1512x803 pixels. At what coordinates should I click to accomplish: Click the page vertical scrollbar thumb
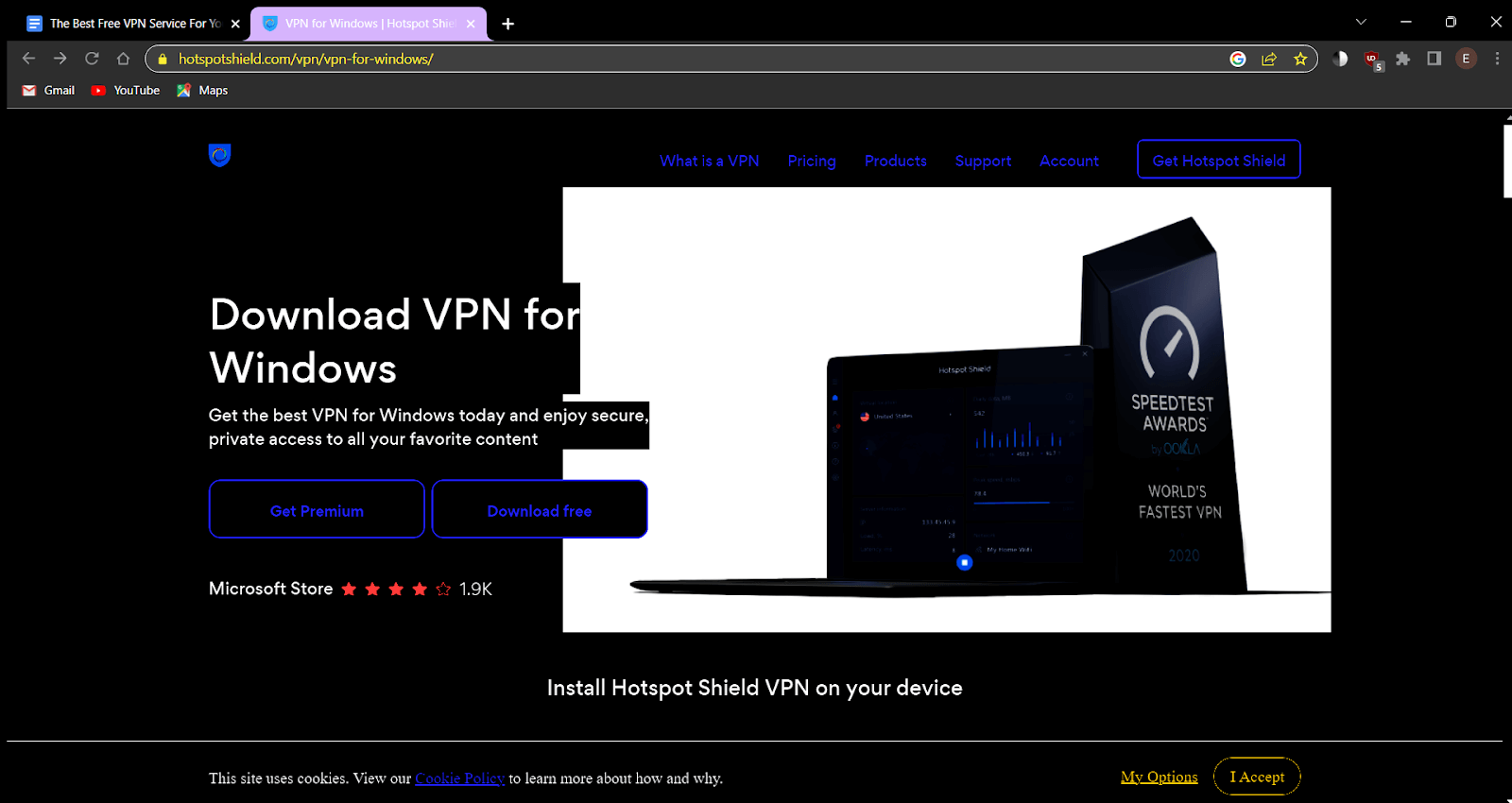(x=1507, y=161)
